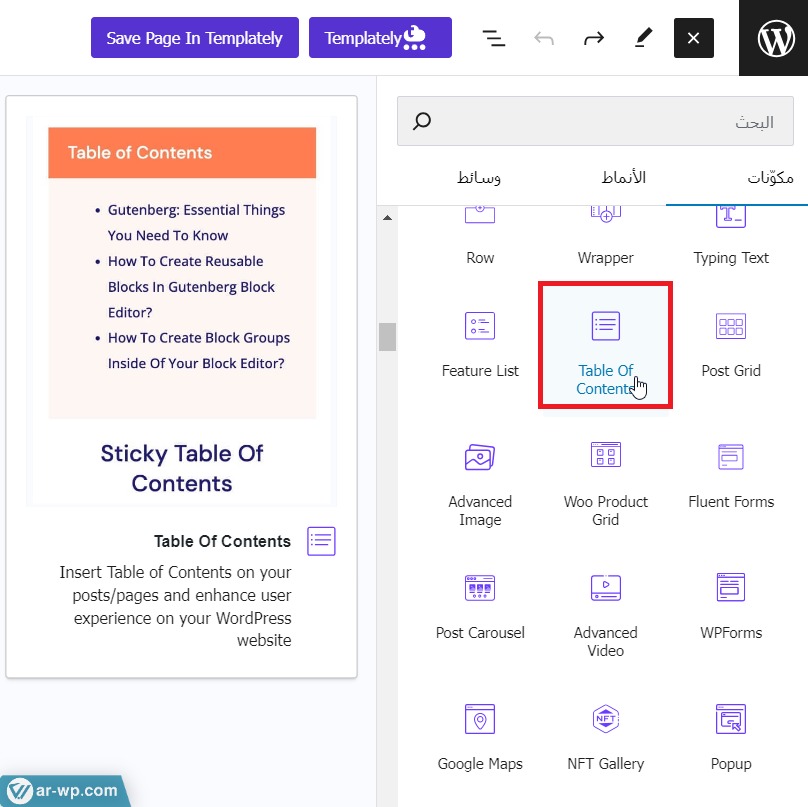Focus the block search field
Image resolution: width=808 pixels, height=807 pixels.
tap(595, 121)
